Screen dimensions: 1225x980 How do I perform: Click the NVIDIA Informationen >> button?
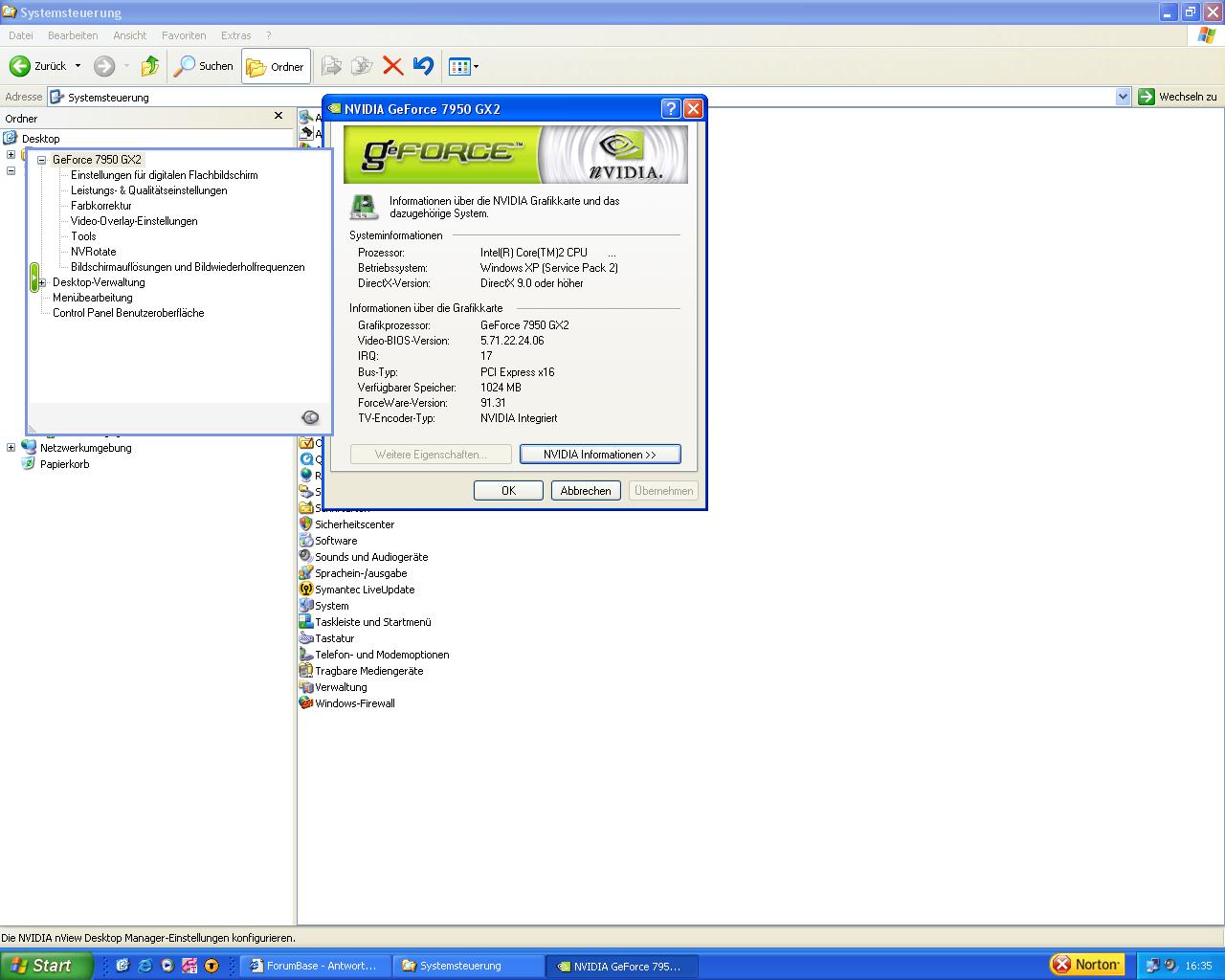[x=600, y=455]
